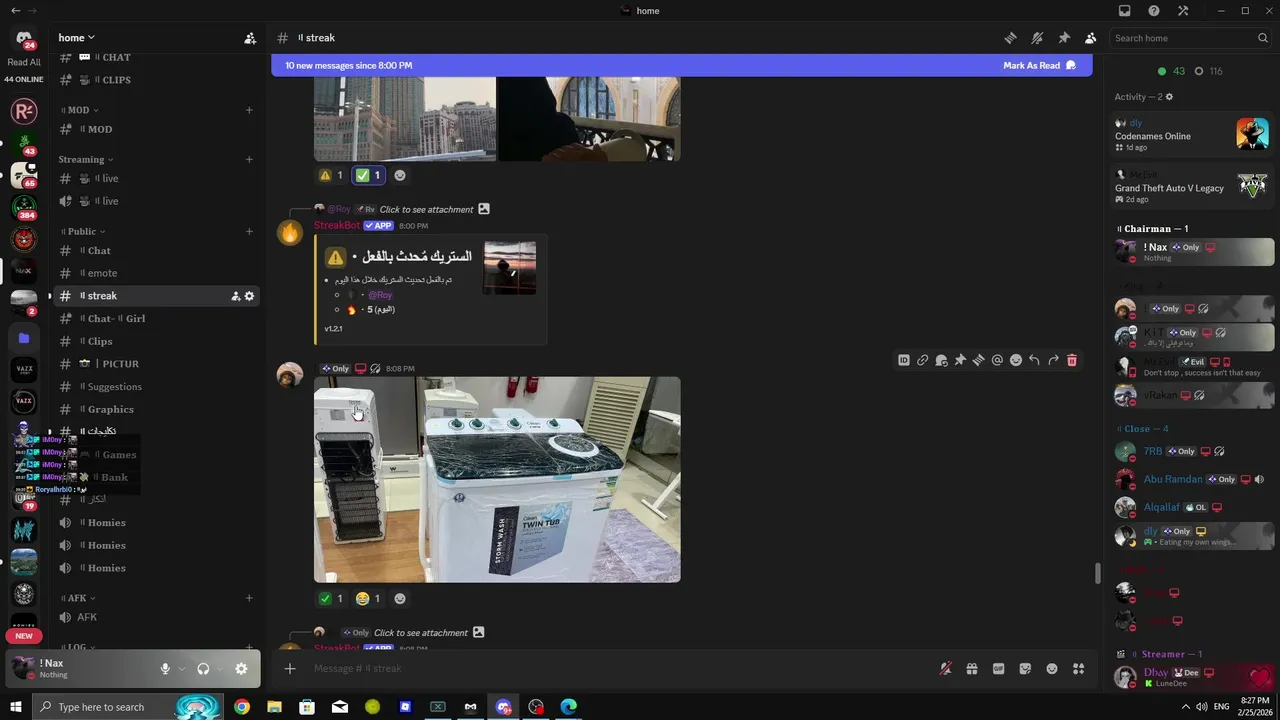This screenshot has width=1280, height=720.
Task: Toggle warning reaction on top image
Action: click(x=331, y=175)
